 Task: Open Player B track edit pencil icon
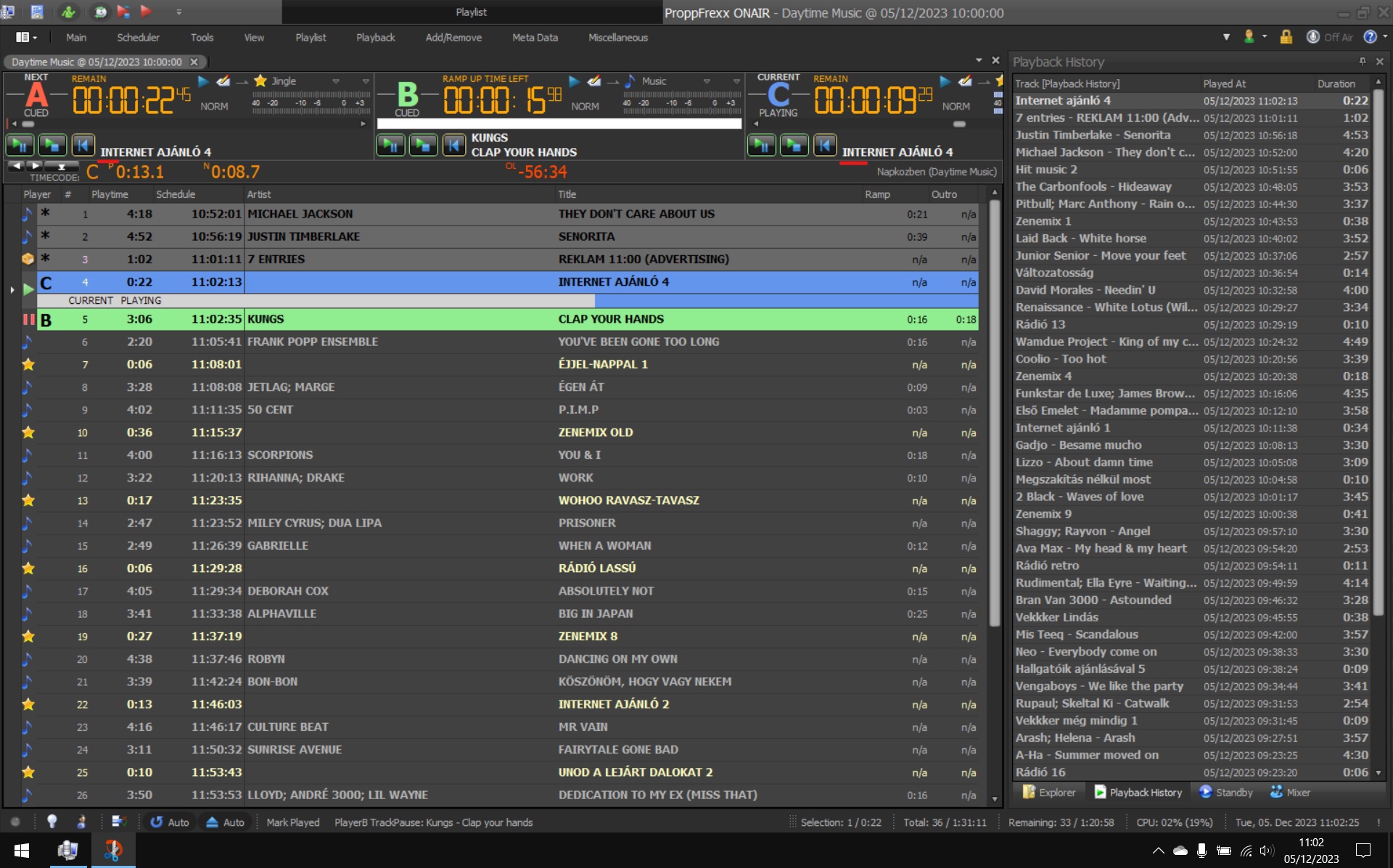click(x=594, y=81)
